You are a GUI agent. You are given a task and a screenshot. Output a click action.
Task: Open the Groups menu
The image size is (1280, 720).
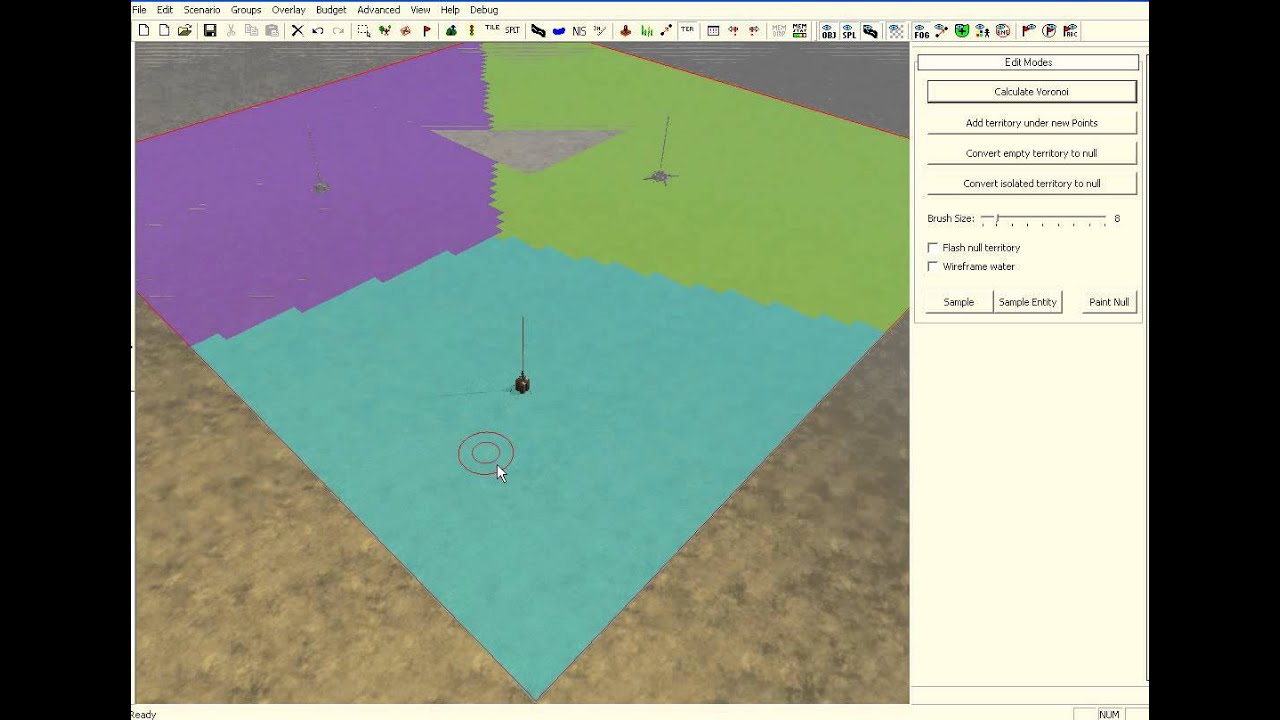(246, 10)
